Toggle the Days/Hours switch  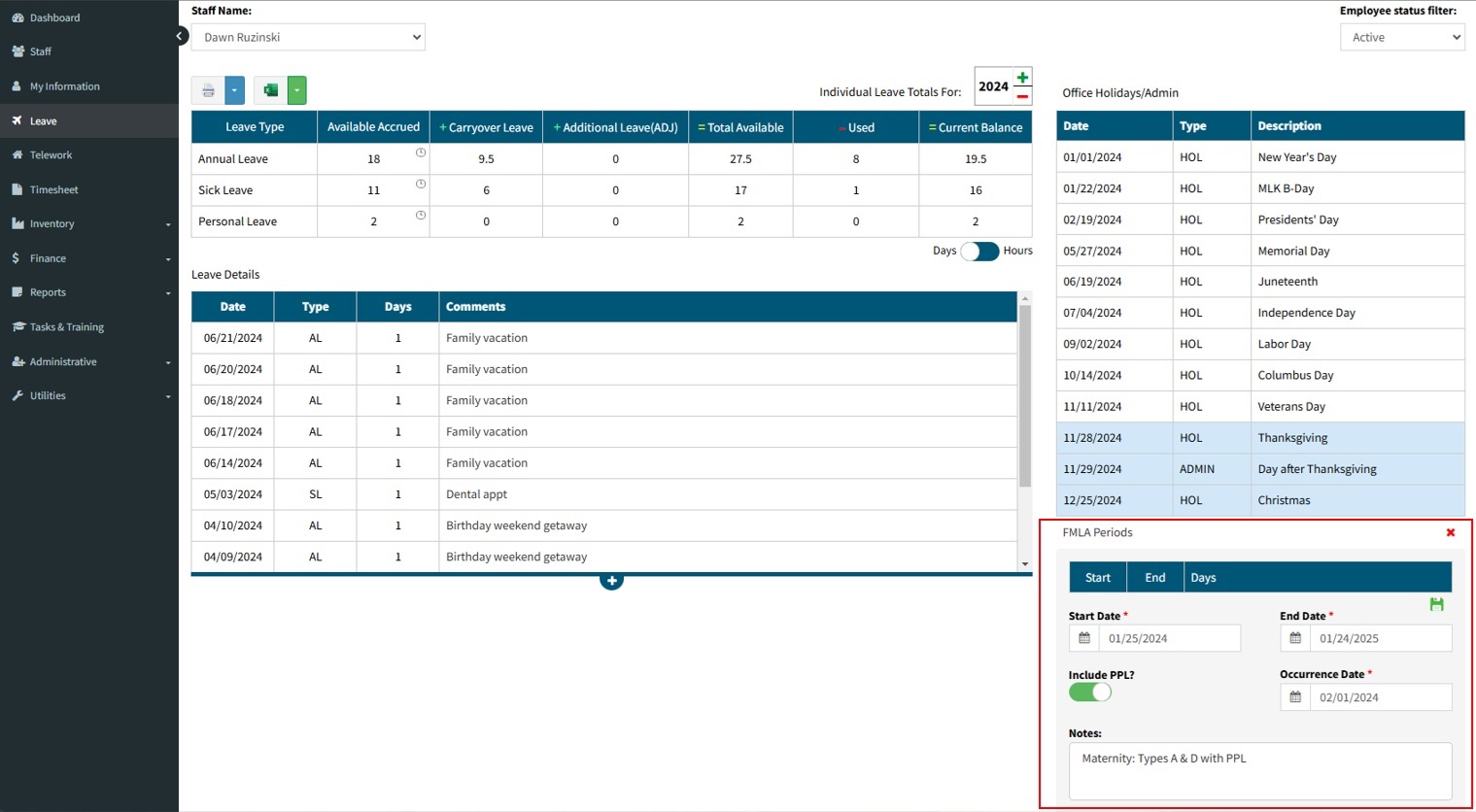pos(979,252)
